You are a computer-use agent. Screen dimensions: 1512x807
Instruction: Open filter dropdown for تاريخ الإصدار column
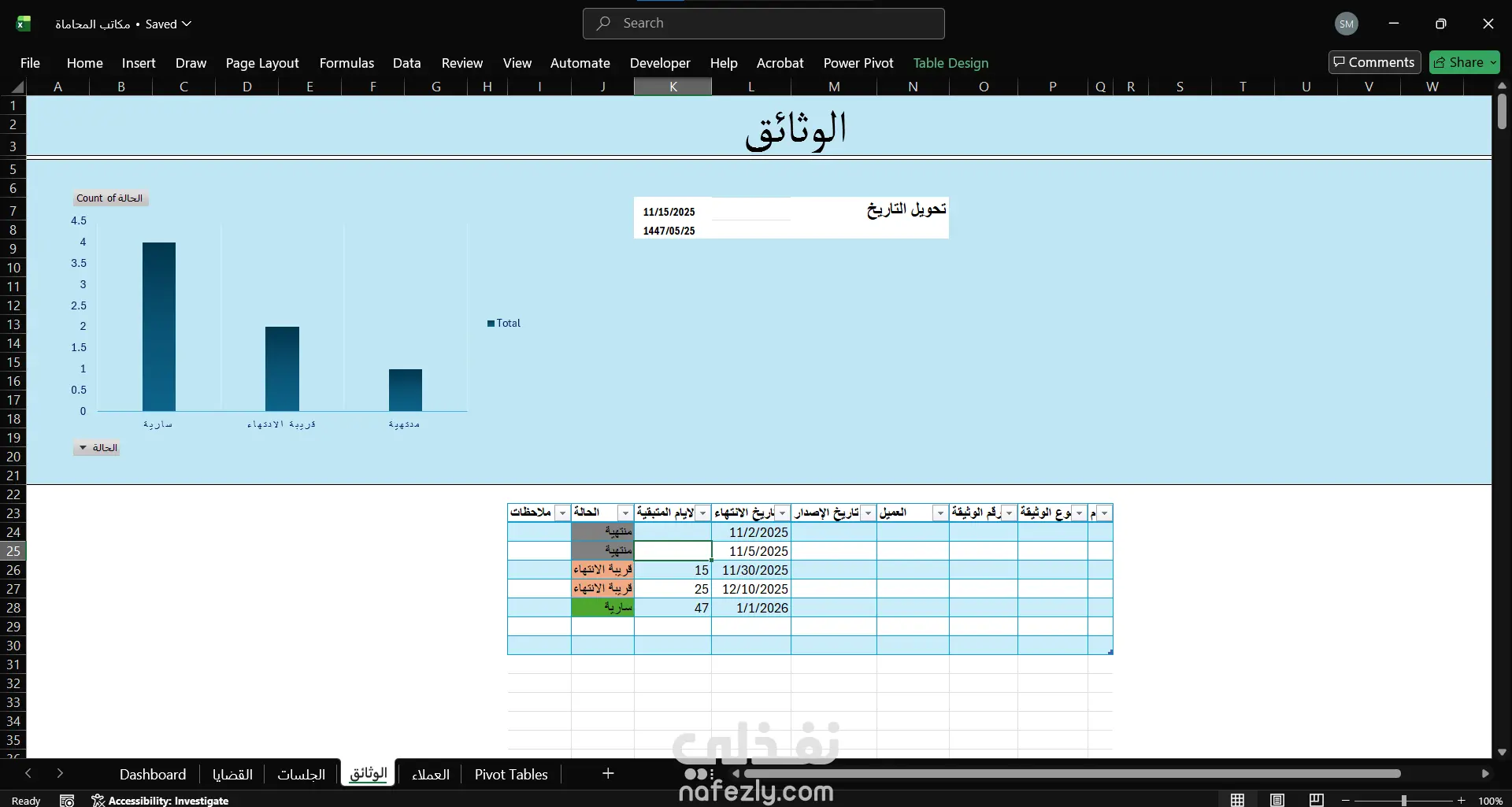(868, 513)
